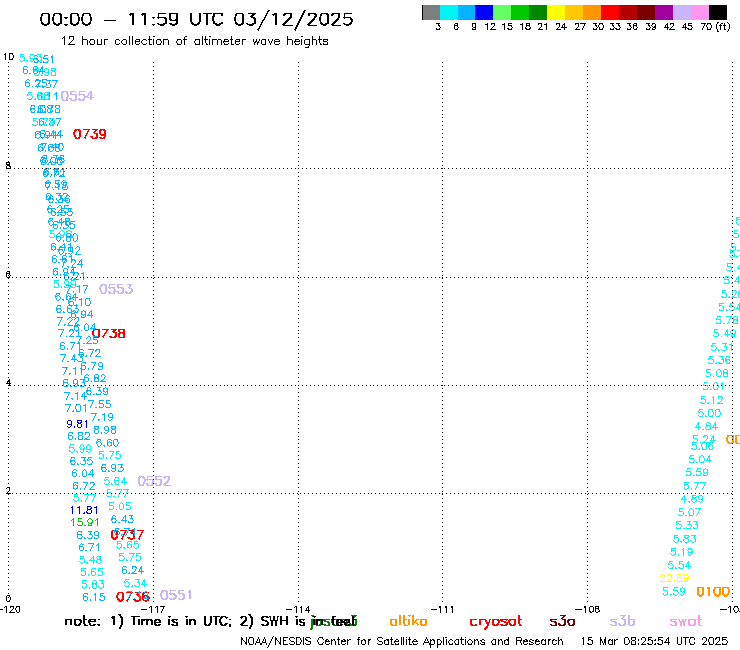This screenshot has height=650, width=740.
Task: Click the orange 'altika' satellite legend label
Action: click(x=409, y=621)
